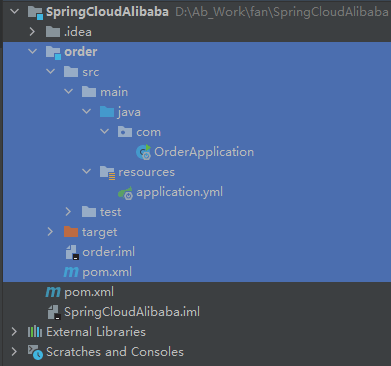
Task: Click the orange target folder icon
Action: (x=71, y=232)
